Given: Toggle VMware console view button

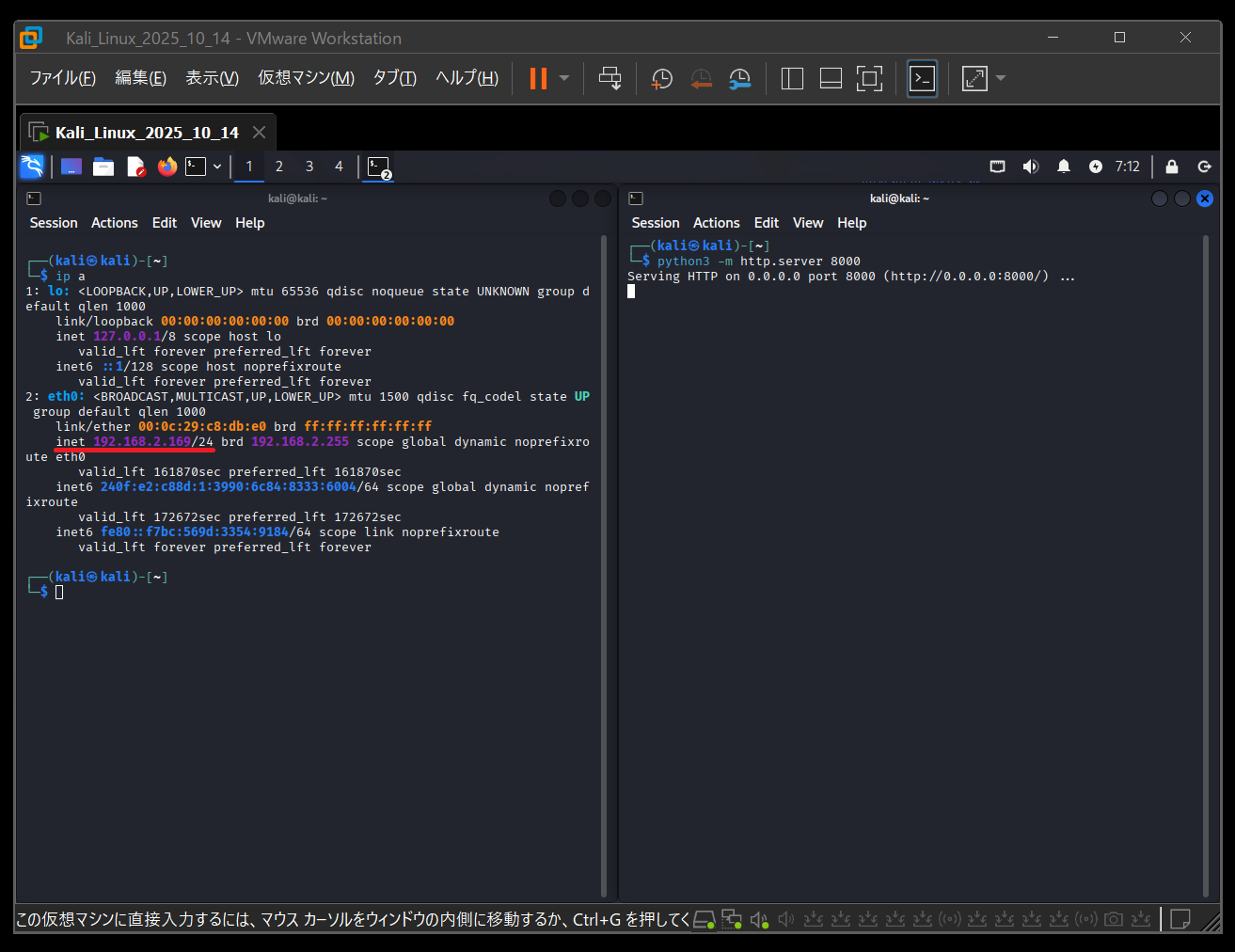Looking at the screenshot, I should [922, 79].
